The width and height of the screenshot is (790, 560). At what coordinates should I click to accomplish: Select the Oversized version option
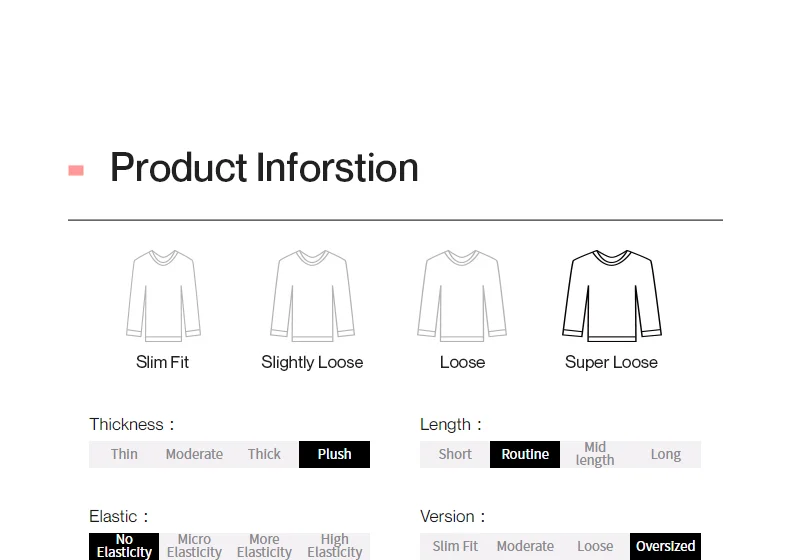666,546
